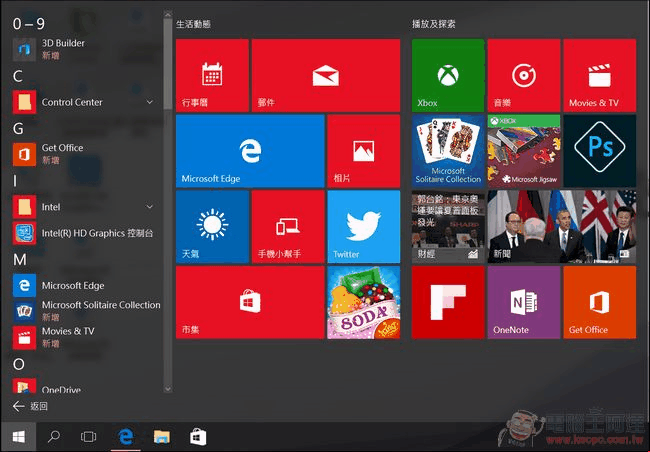The width and height of the screenshot is (650, 452).
Task: Click the Get Office tile
Action: (599, 302)
